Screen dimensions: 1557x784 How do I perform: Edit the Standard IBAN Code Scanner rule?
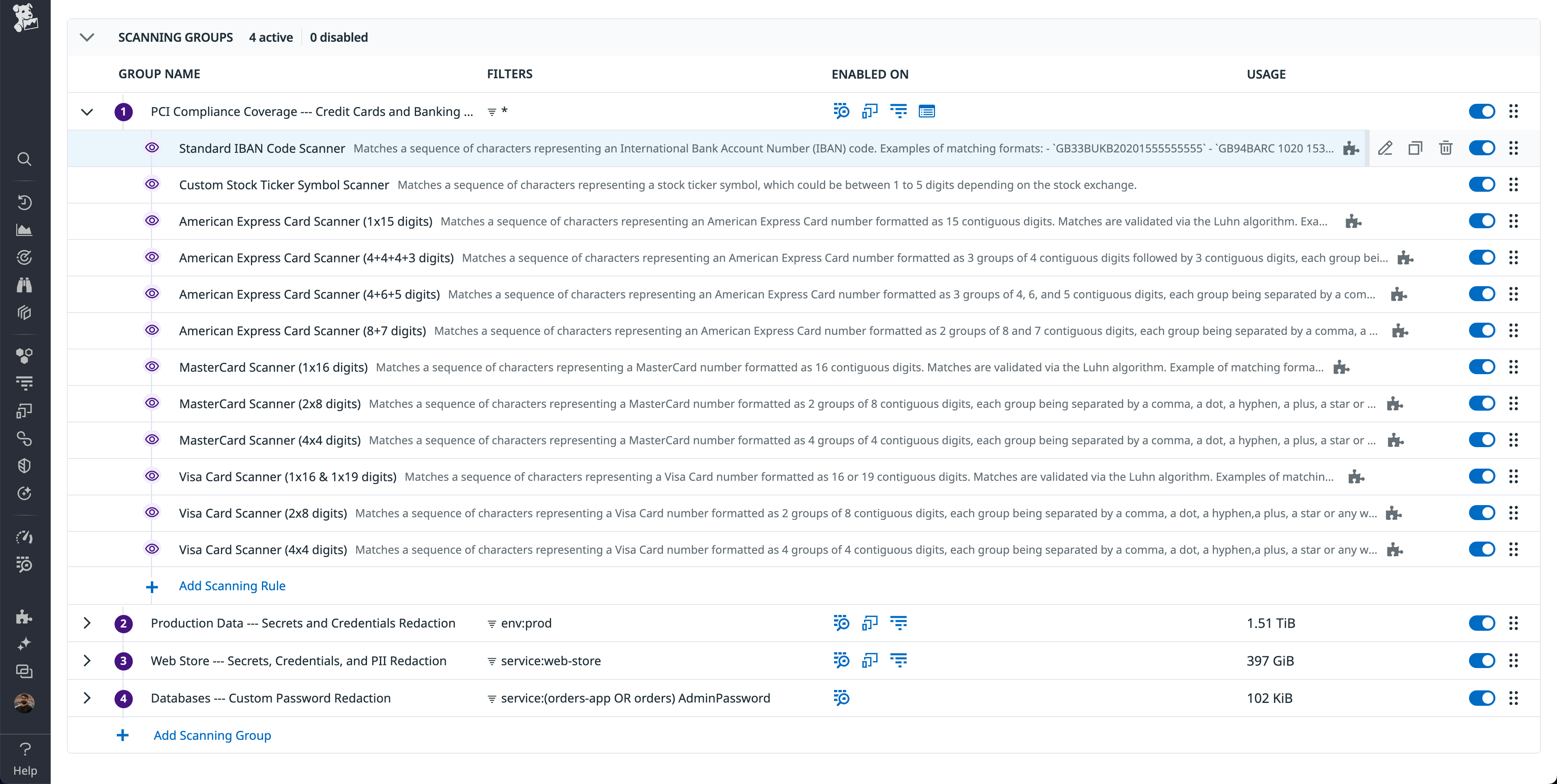tap(1385, 148)
